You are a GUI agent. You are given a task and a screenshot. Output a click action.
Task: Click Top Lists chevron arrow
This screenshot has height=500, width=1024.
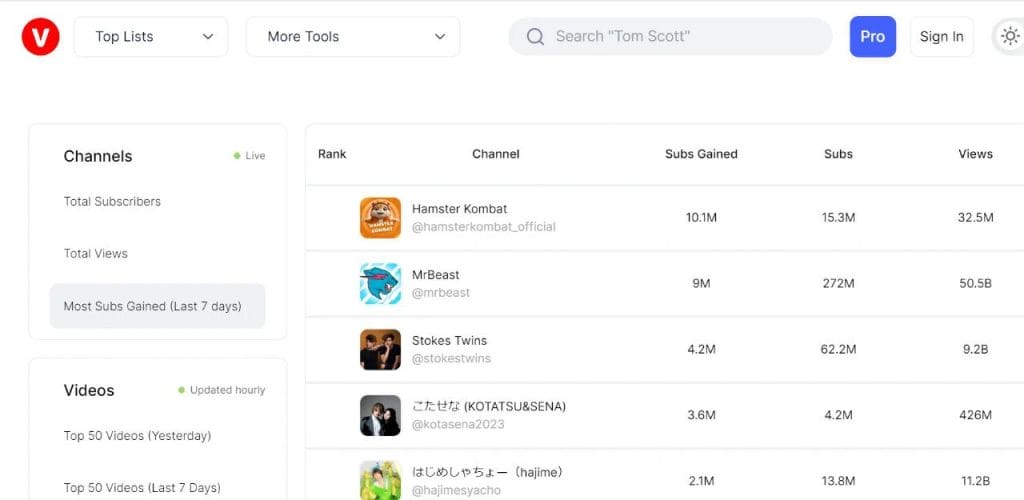click(208, 37)
